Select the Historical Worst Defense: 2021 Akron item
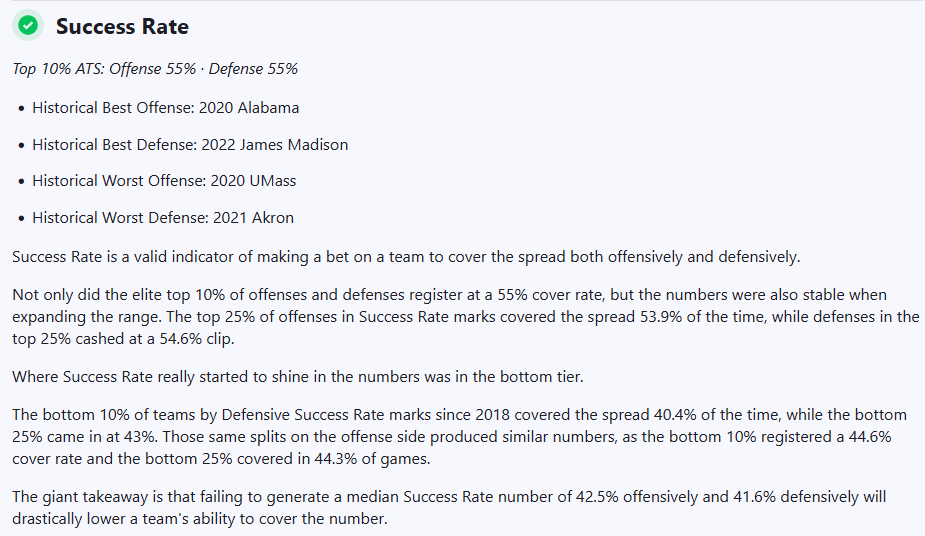 point(163,218)
